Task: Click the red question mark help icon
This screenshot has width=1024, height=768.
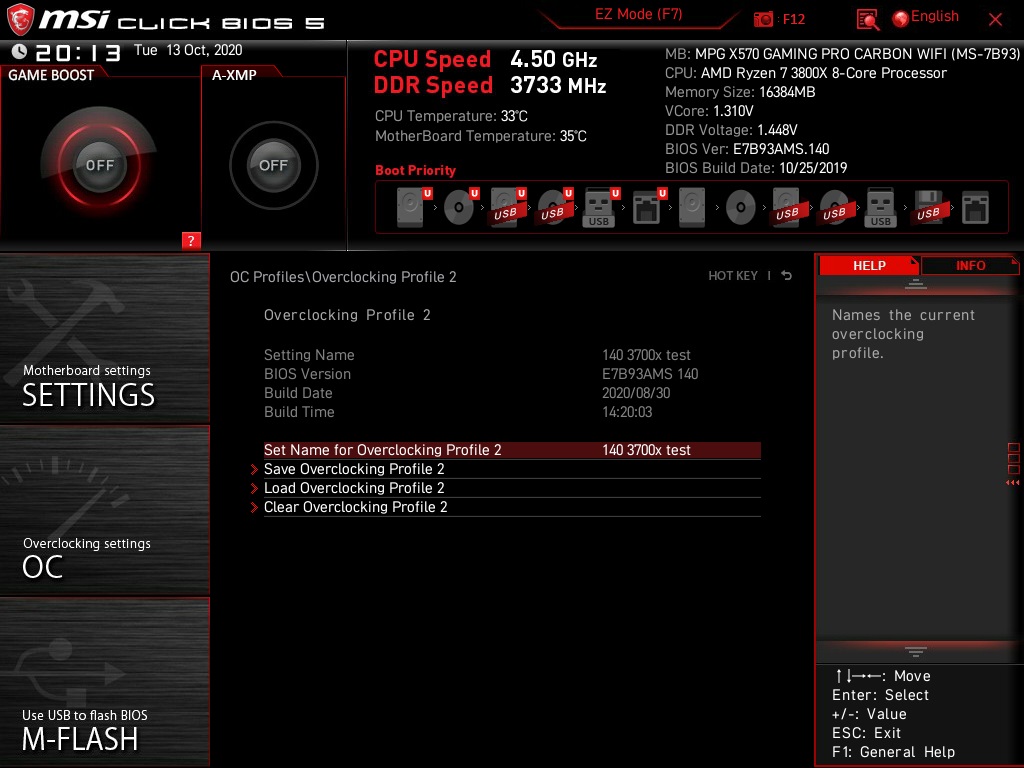Action: pos(191,240)
